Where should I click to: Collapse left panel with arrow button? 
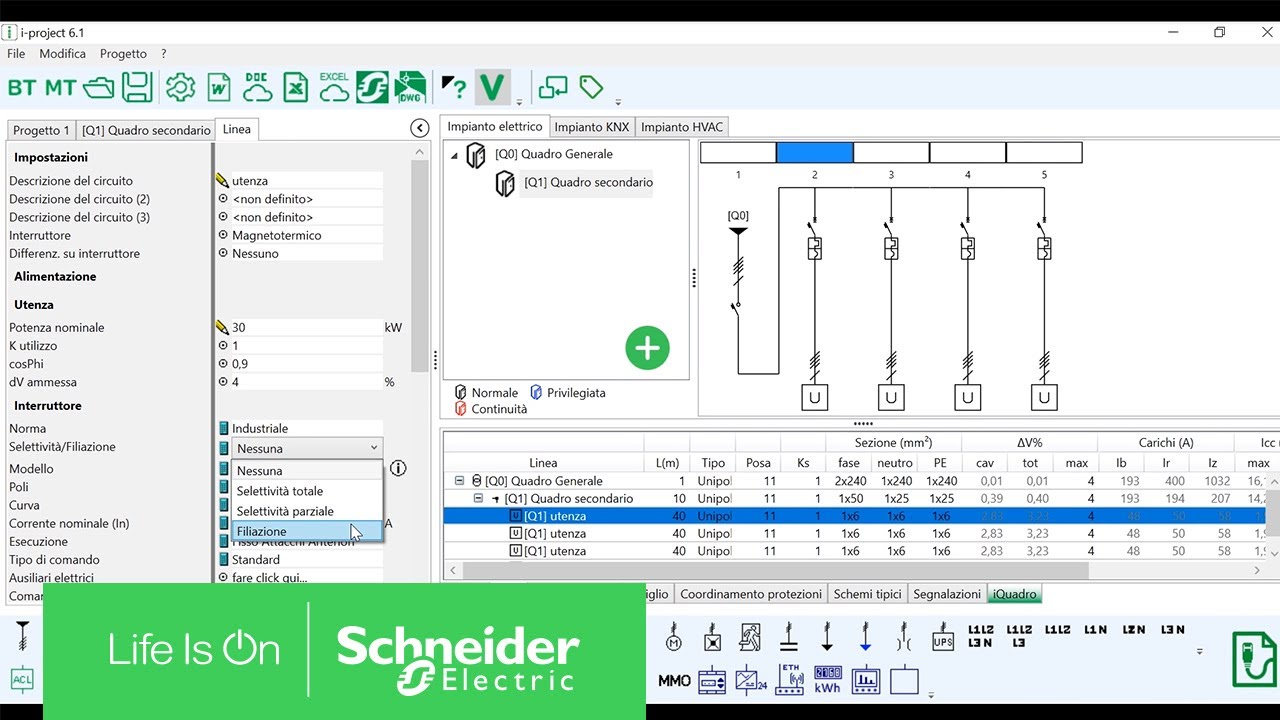(420, 128)
